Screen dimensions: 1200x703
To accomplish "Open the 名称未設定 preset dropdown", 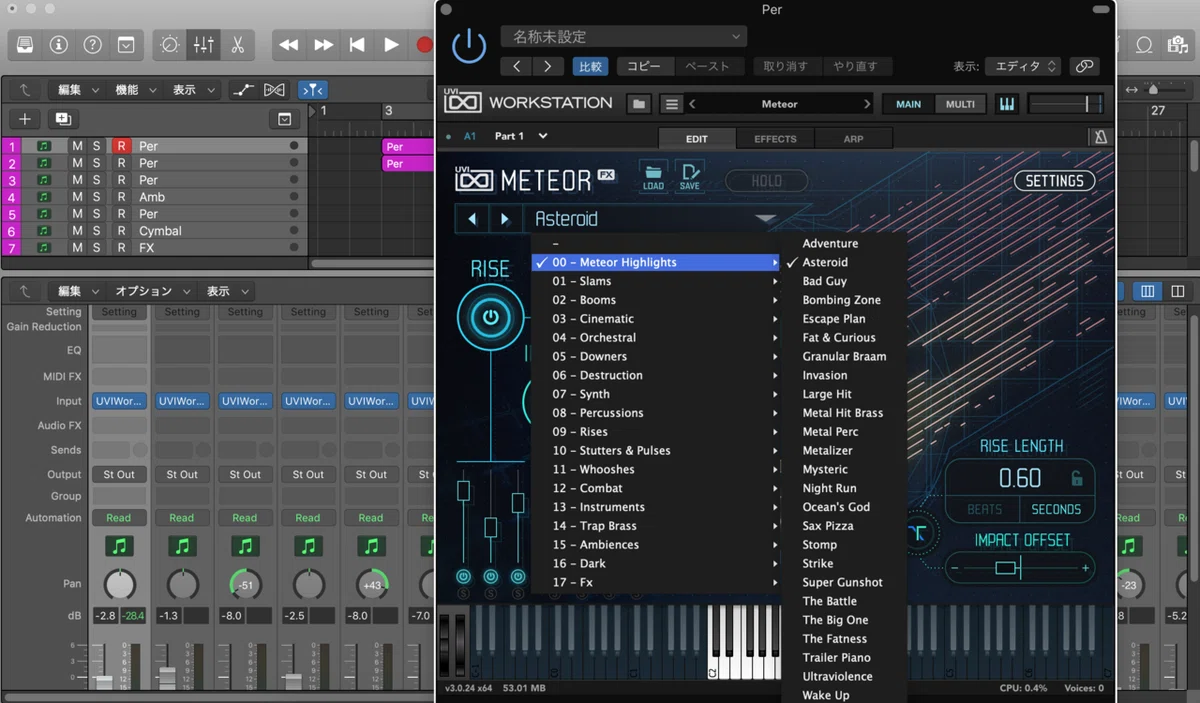I will pyautogui.click(x=623, y=37).
